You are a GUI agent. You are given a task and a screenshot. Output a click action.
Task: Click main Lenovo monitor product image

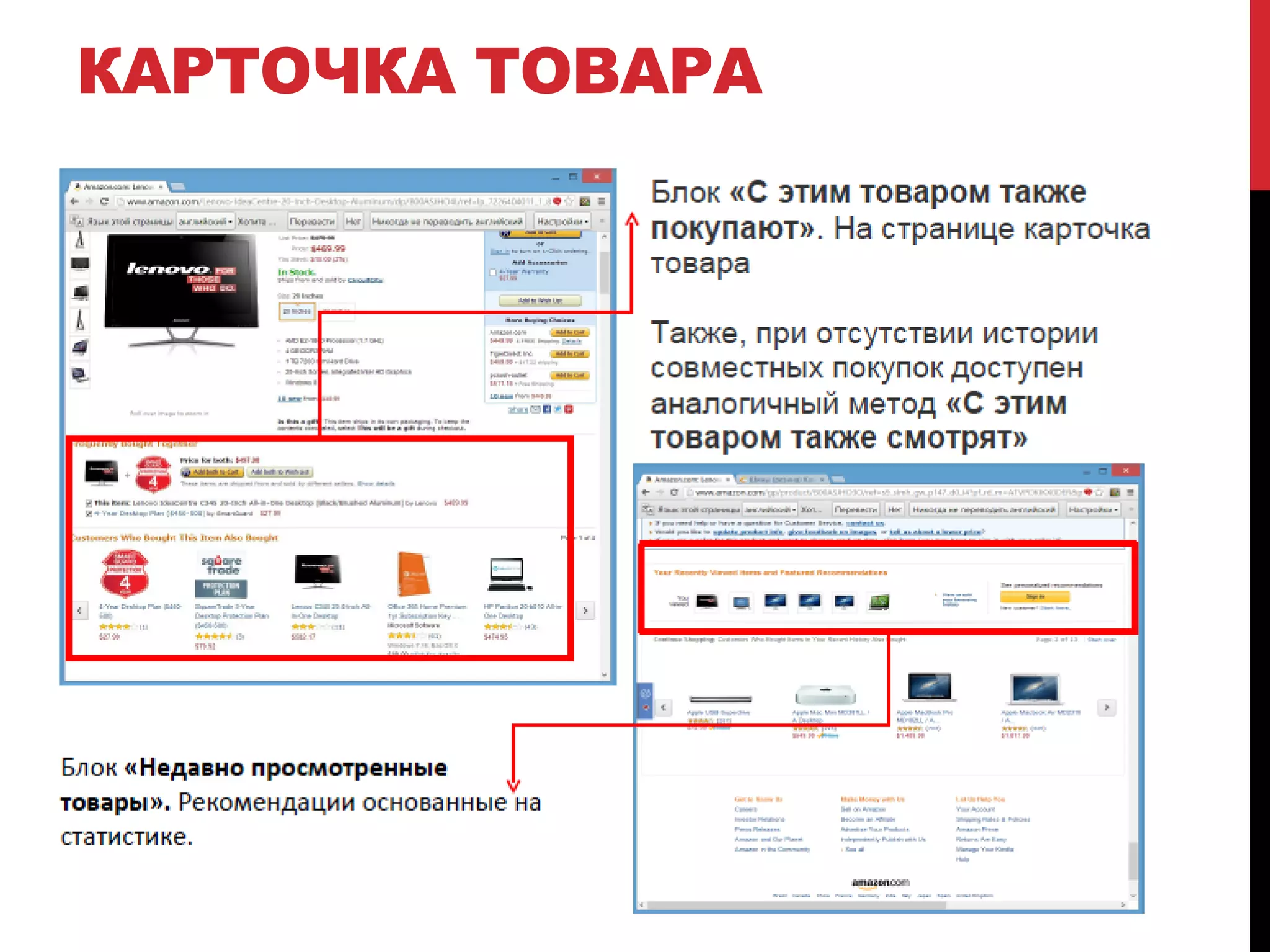pyautogui.click(x=181, y=293)
